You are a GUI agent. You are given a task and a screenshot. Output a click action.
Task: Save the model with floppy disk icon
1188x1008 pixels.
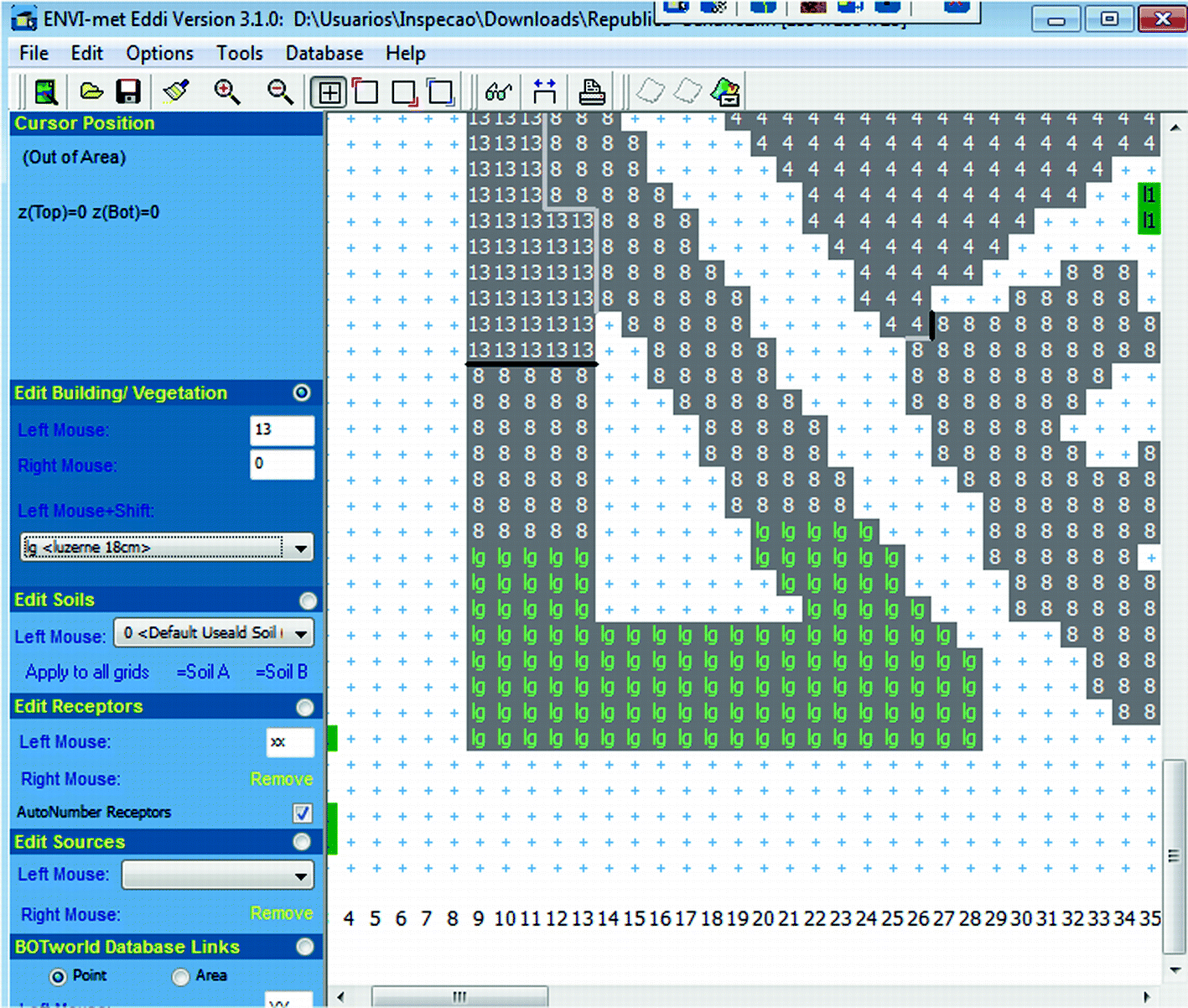(x=128, y=91)
